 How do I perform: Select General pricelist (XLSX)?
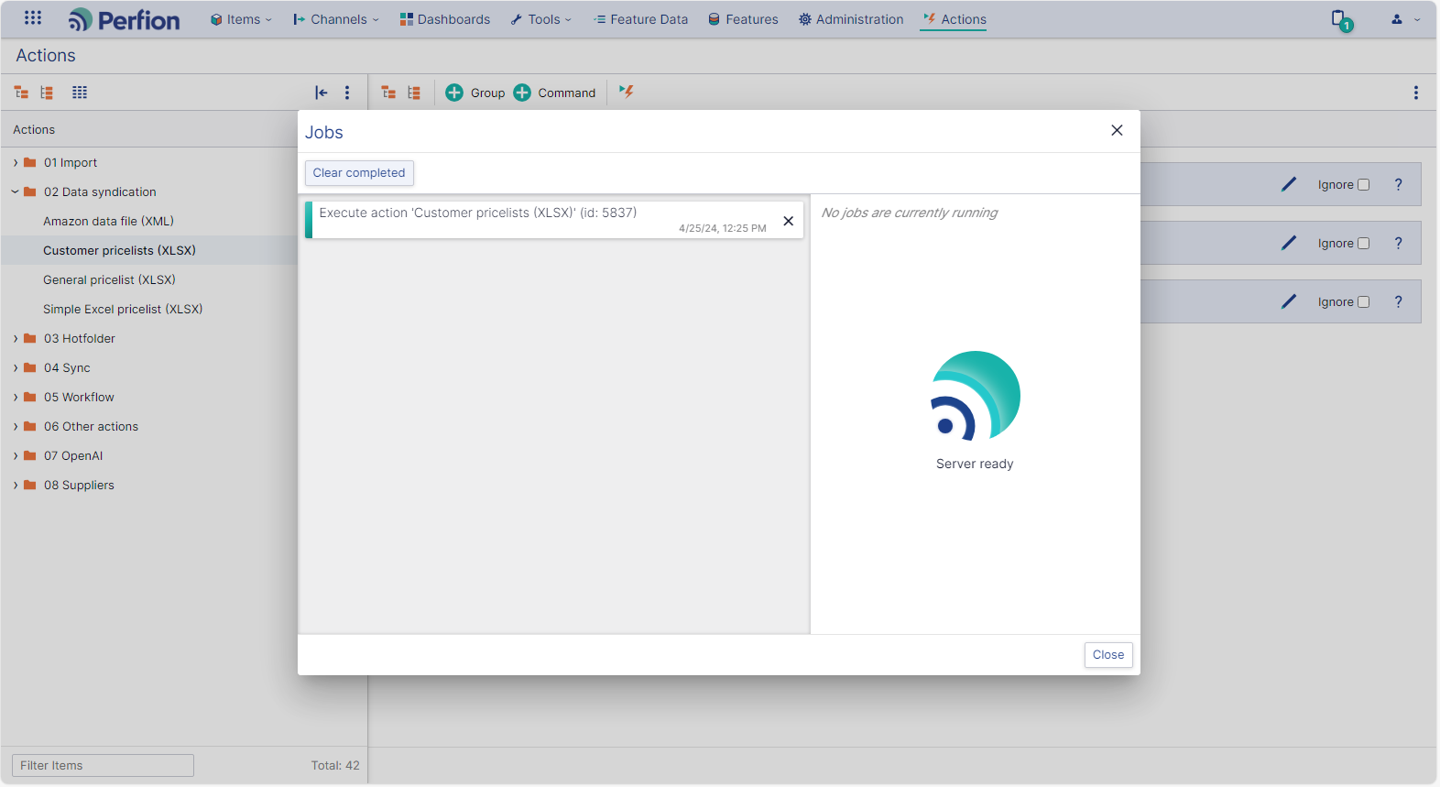coord(109,280)
